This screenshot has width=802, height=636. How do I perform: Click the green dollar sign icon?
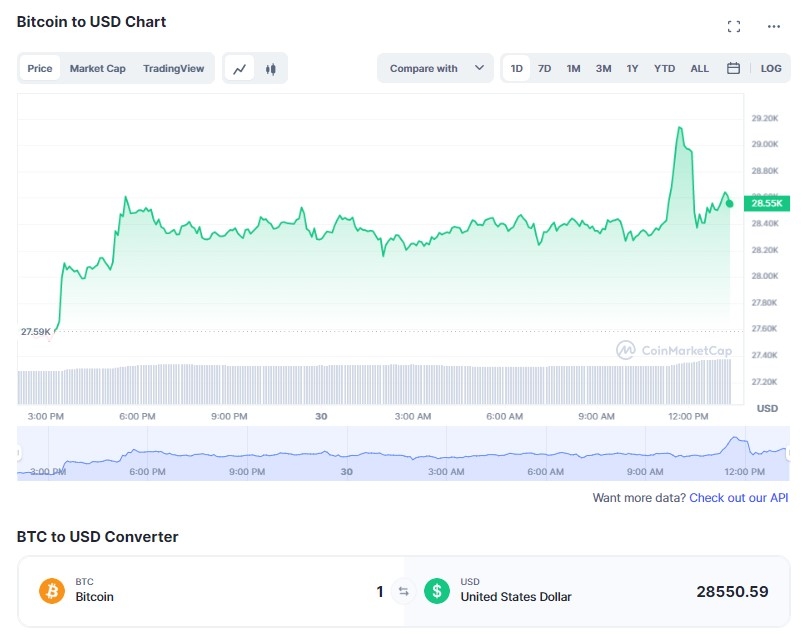436,591
